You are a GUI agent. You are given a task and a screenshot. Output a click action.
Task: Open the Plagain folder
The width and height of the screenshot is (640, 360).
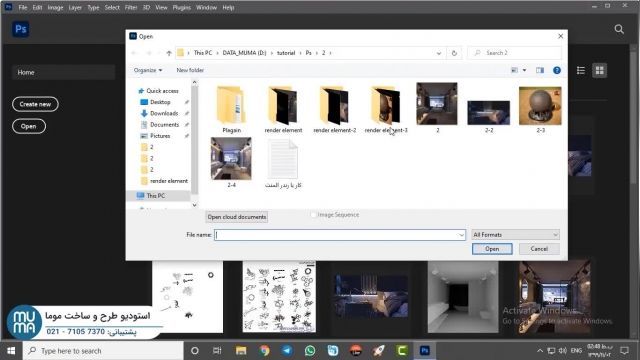tap(231, 109)
